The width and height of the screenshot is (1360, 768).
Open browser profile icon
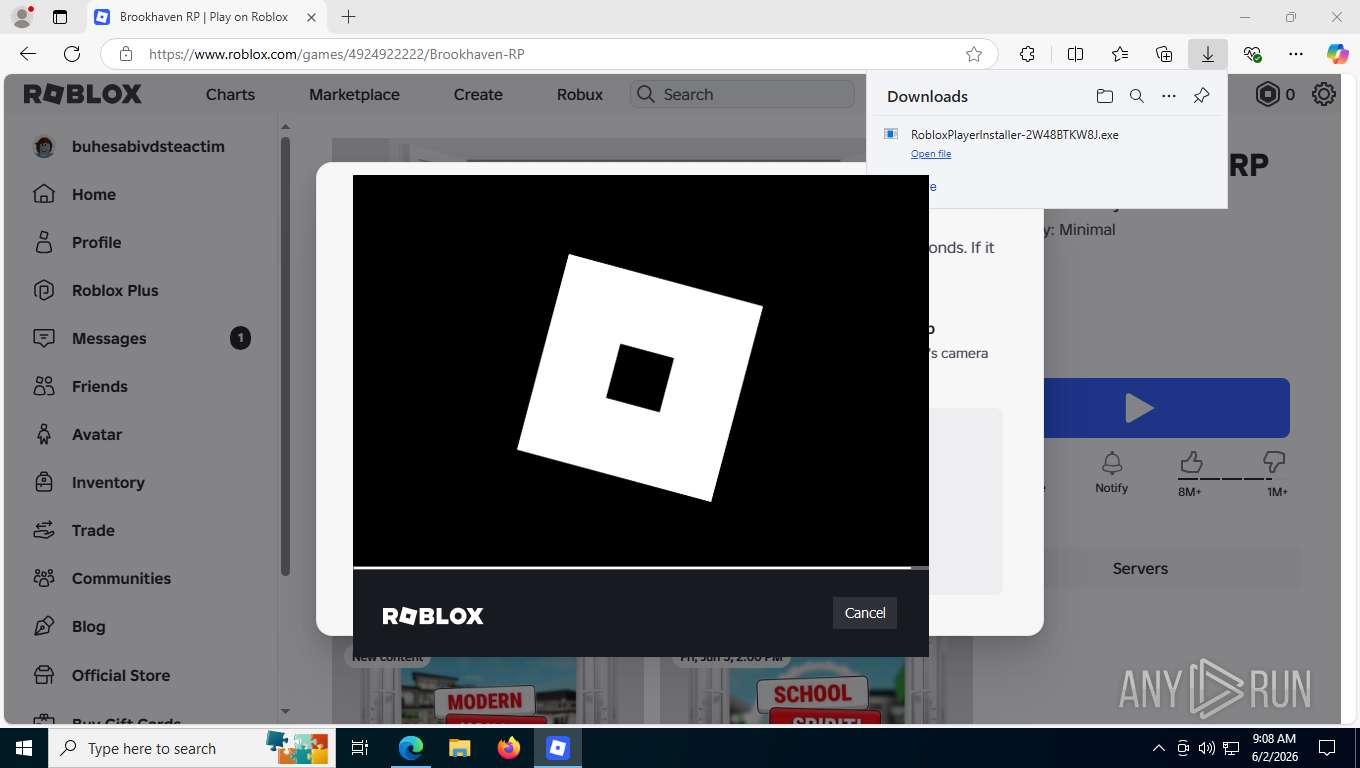click(21, 17)
